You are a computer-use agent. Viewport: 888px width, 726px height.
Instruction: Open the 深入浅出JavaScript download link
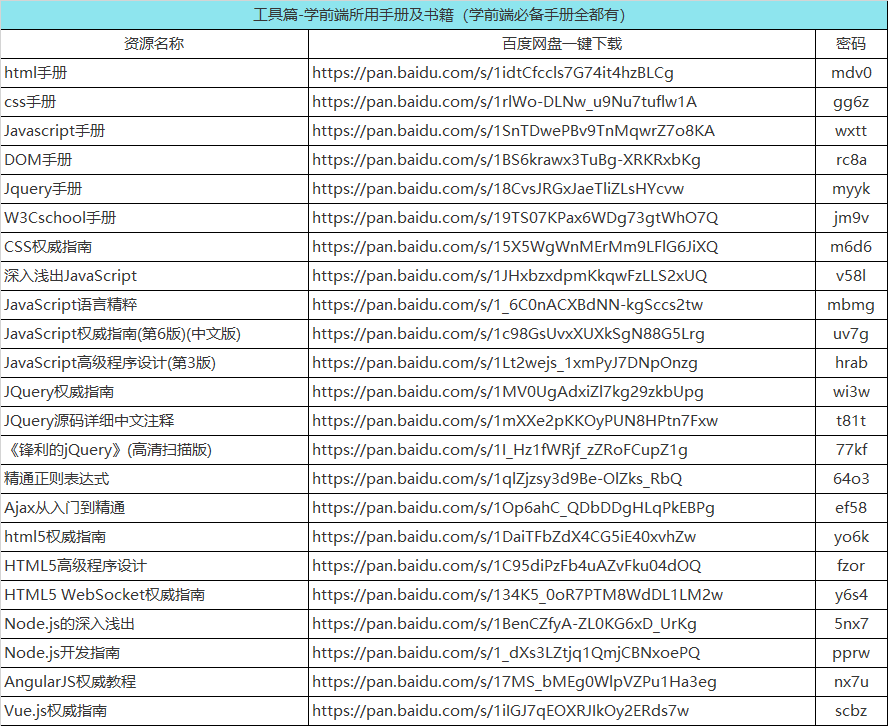[509, 276]
